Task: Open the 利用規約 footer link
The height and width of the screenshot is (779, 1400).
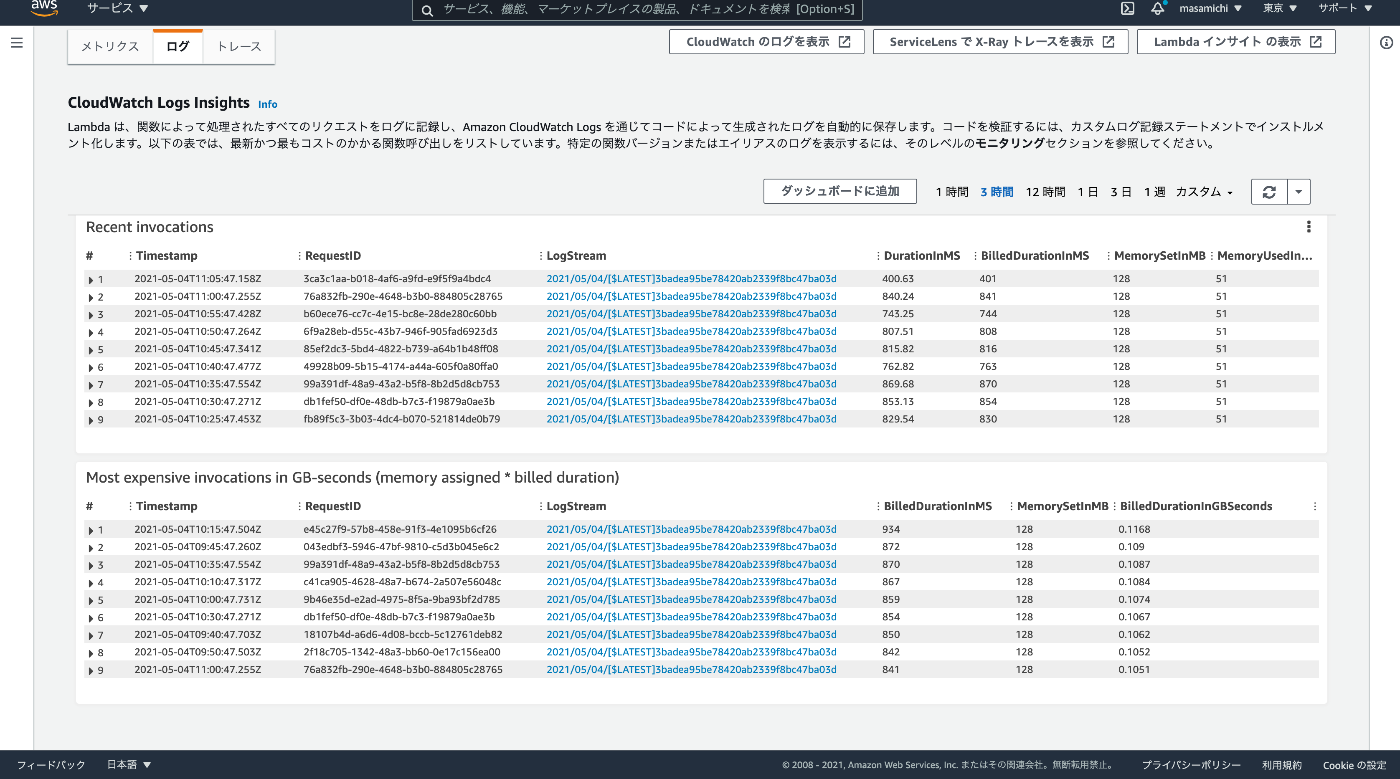Action: coord(1282,765)
